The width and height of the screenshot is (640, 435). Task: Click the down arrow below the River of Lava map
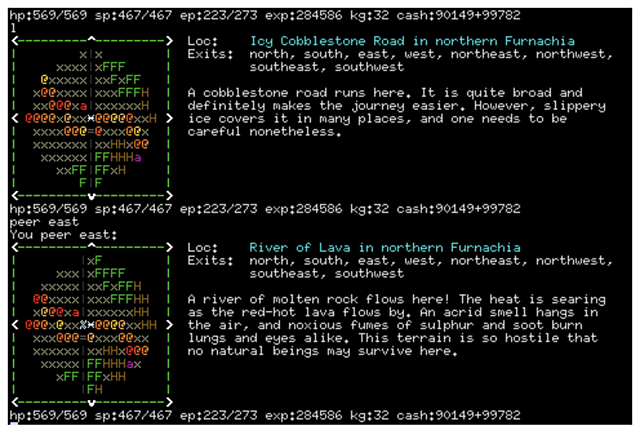(91, 403)
